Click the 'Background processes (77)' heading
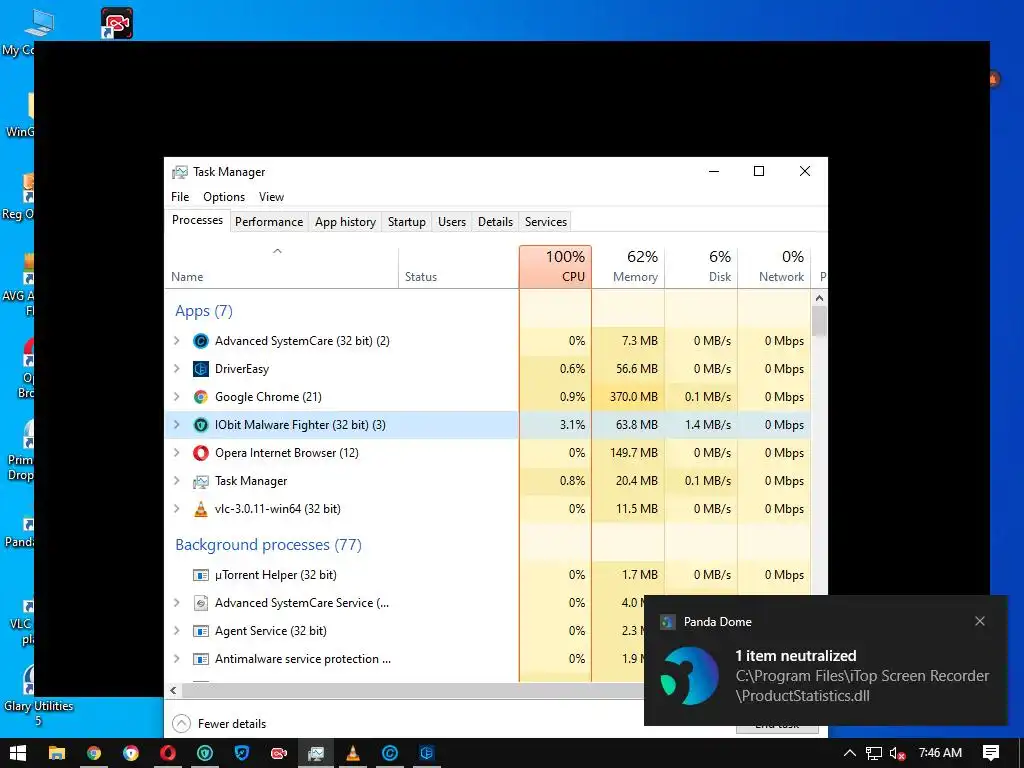The image size is (1024, 768). pyautogui.click(x=268, y=545)
